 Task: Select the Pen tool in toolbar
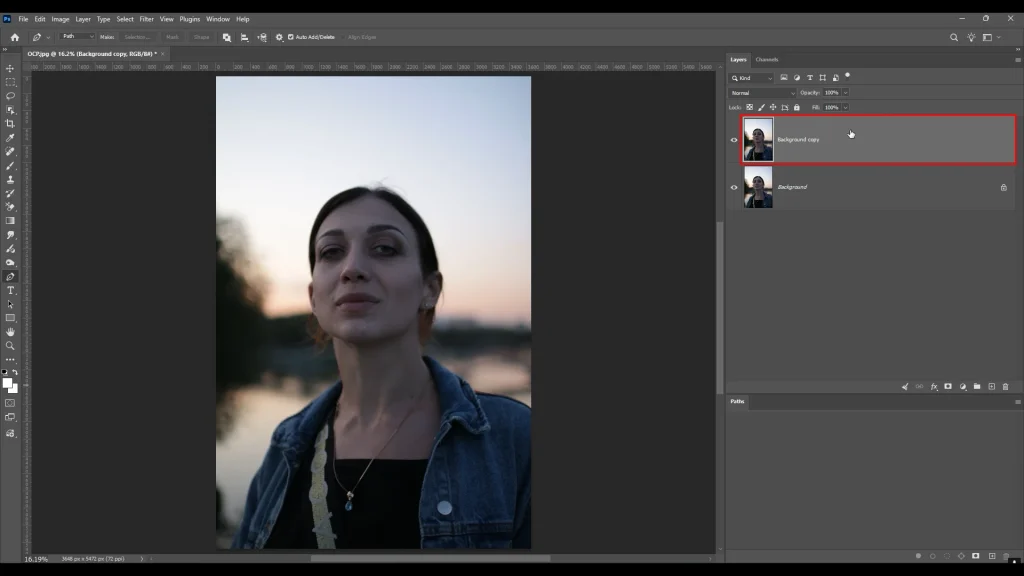pyautogui.click(x=10, y=276)
